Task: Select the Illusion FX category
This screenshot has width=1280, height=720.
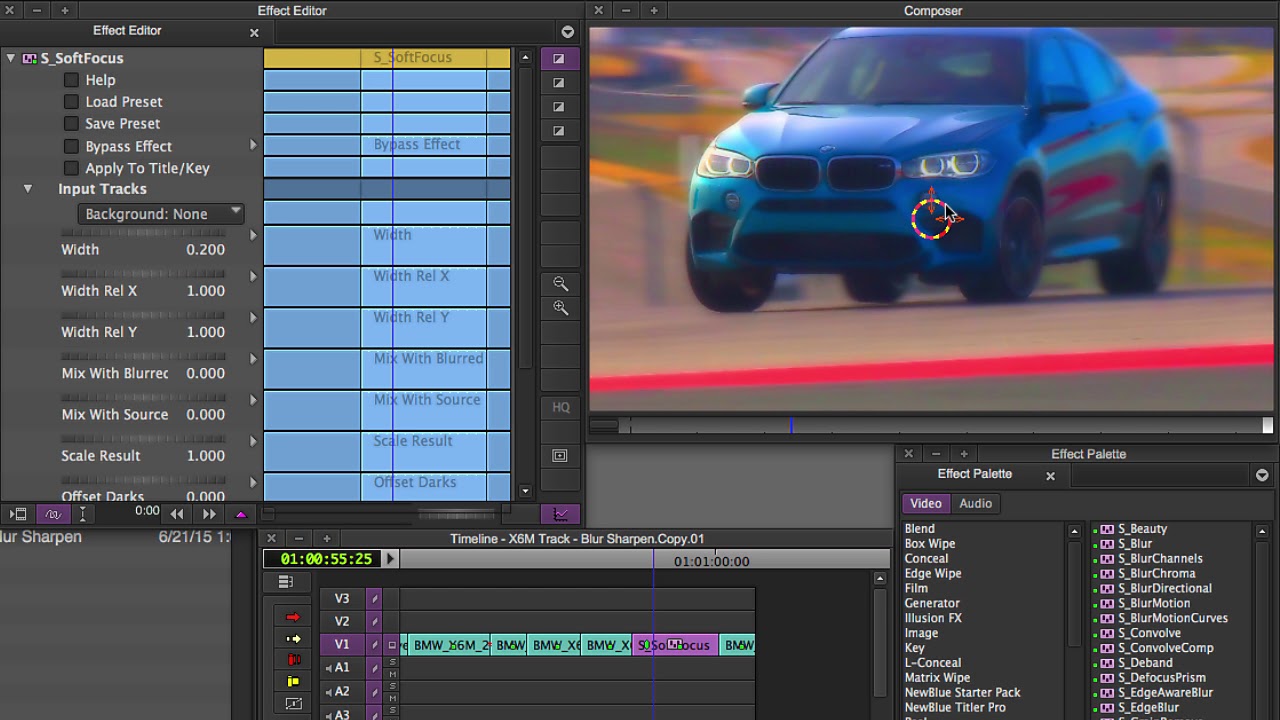Action: (933, 618)
